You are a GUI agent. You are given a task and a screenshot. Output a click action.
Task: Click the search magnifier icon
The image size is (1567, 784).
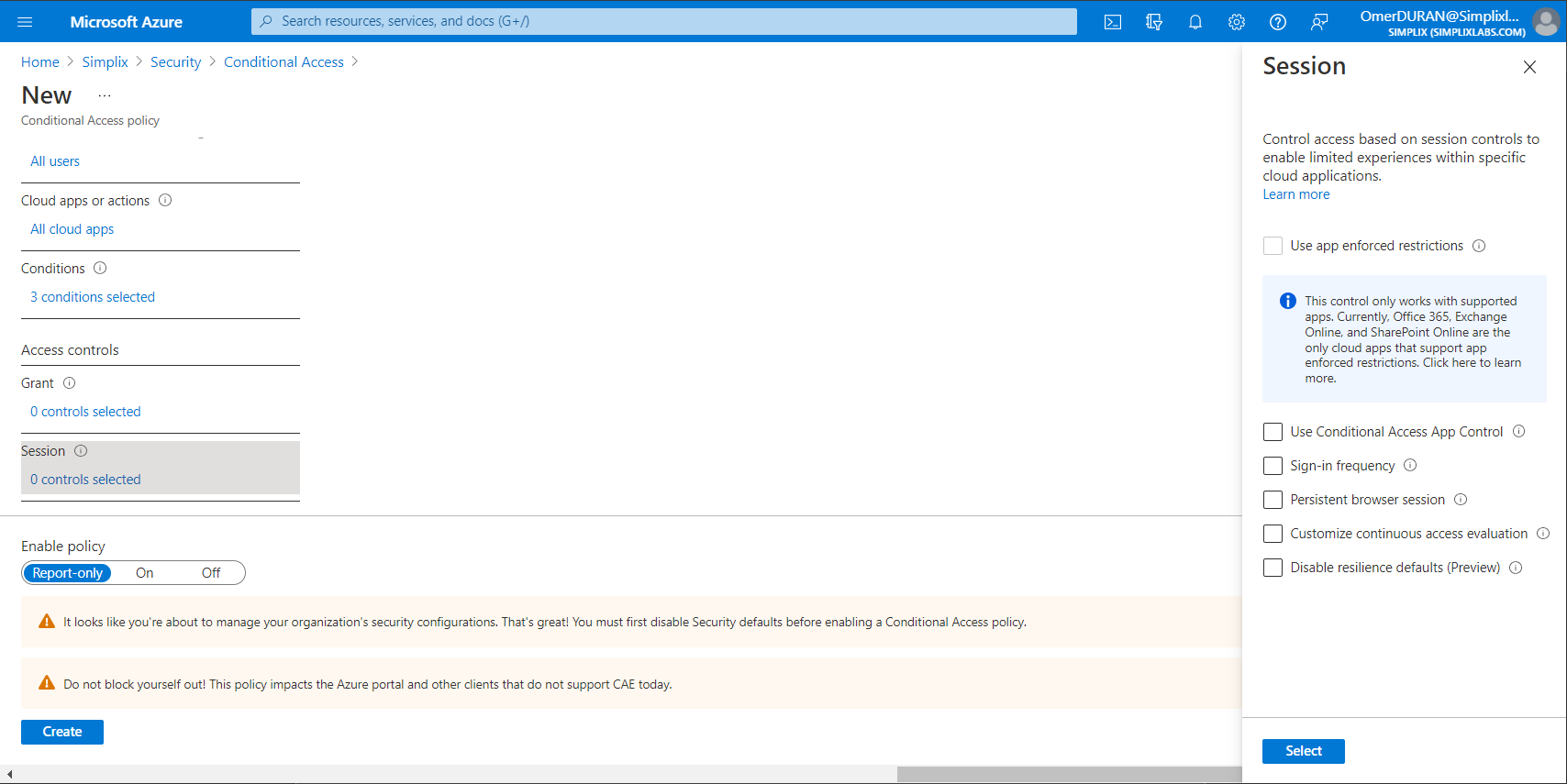click(x=266, y=21)
